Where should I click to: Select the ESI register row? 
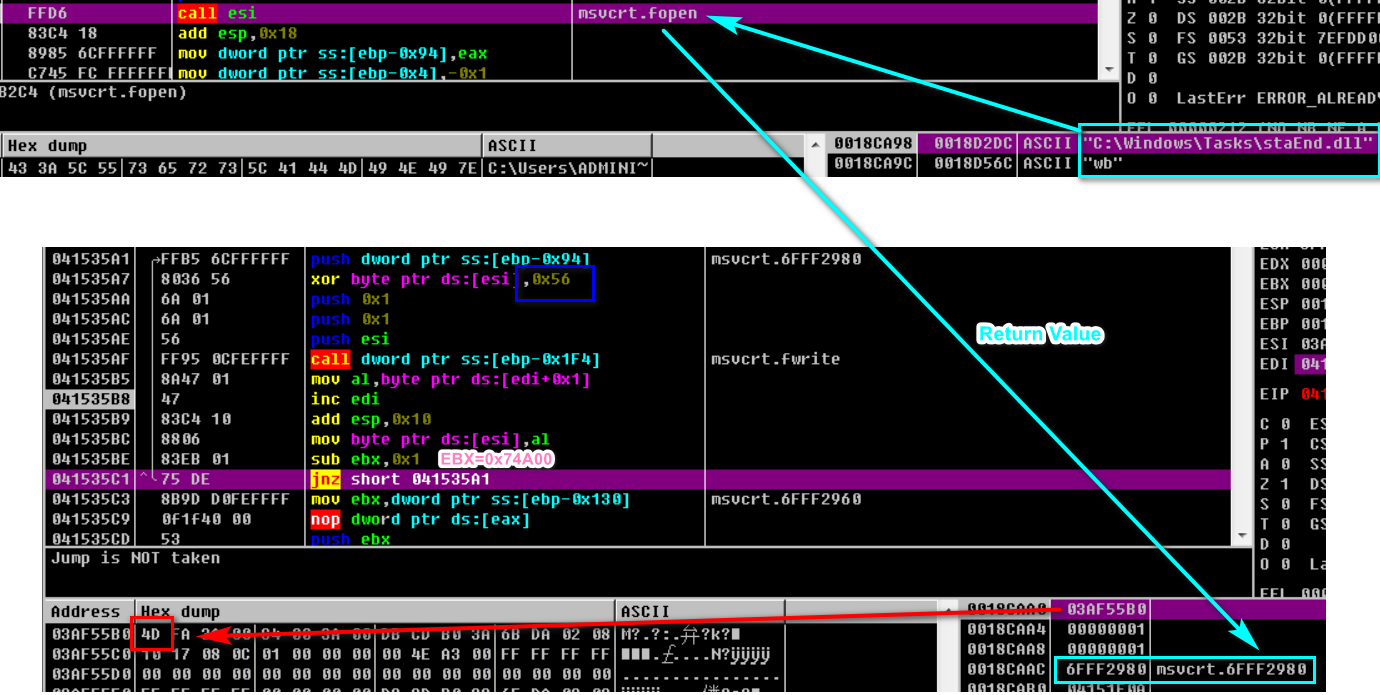click(1293, 344)
